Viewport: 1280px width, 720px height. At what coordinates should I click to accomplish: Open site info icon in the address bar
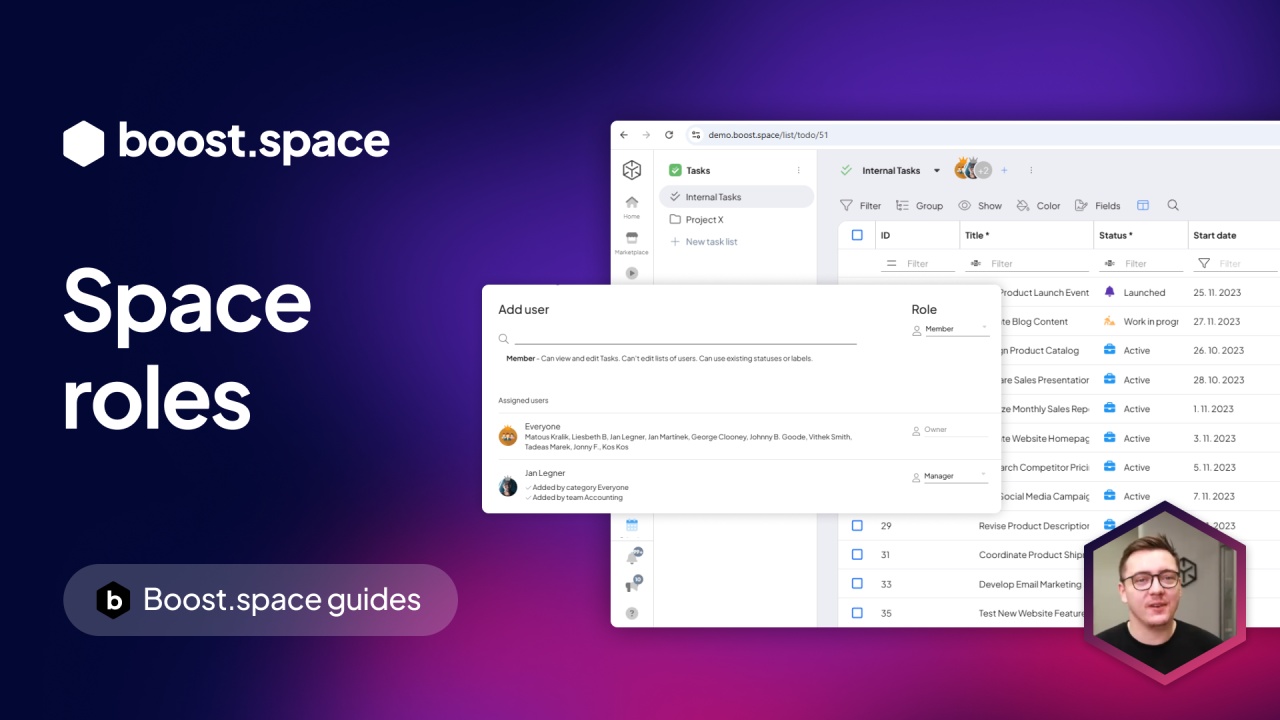(696, 135)
